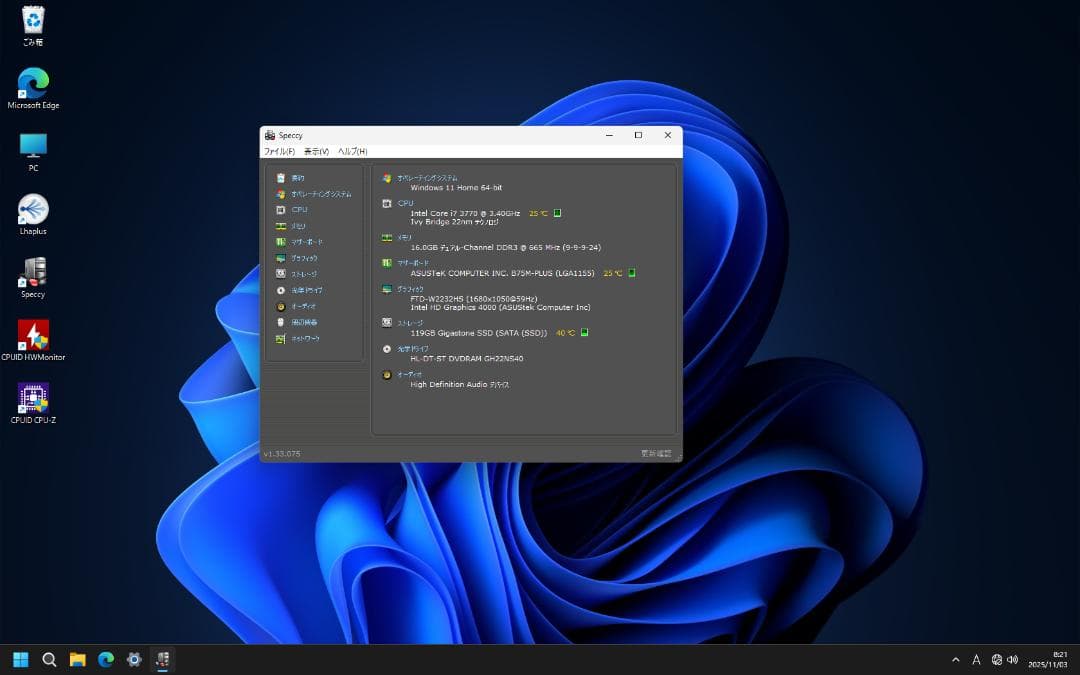The width and height of the screenshot is (1080, 675).
Task: Select ネットワーク (Network) in the sidebar
Action: [305, 339]
